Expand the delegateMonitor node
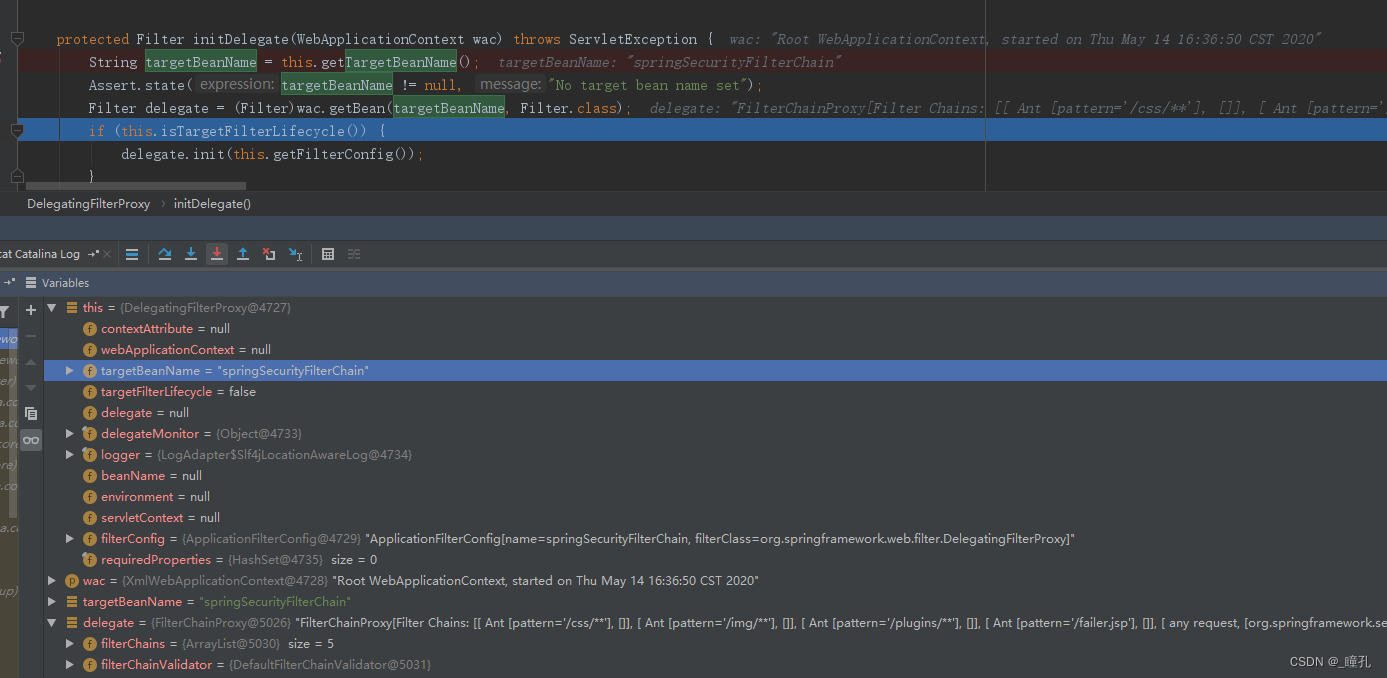 [x=70, y=434]
